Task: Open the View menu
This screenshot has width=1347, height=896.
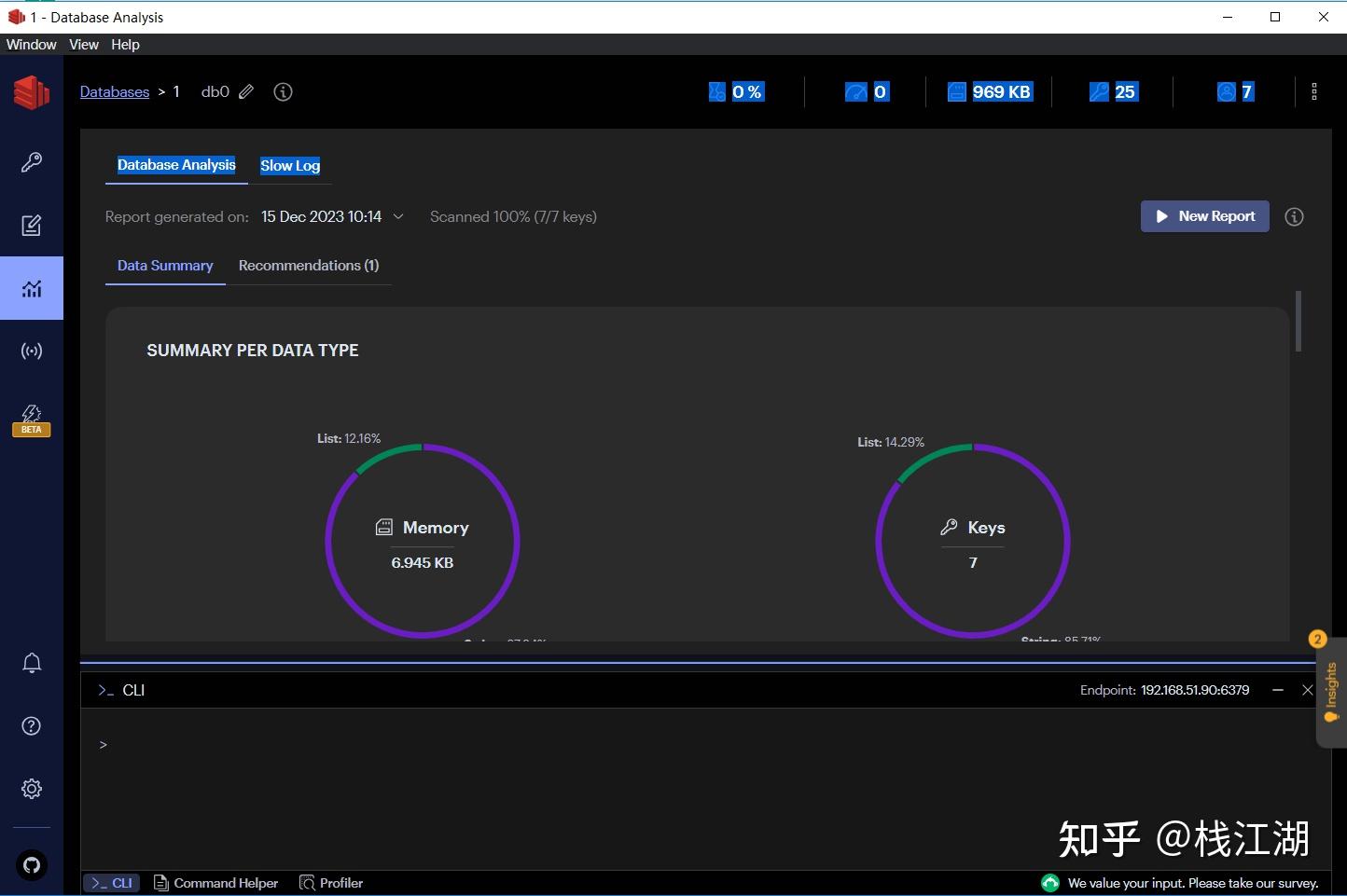Action: coord(83,45)
